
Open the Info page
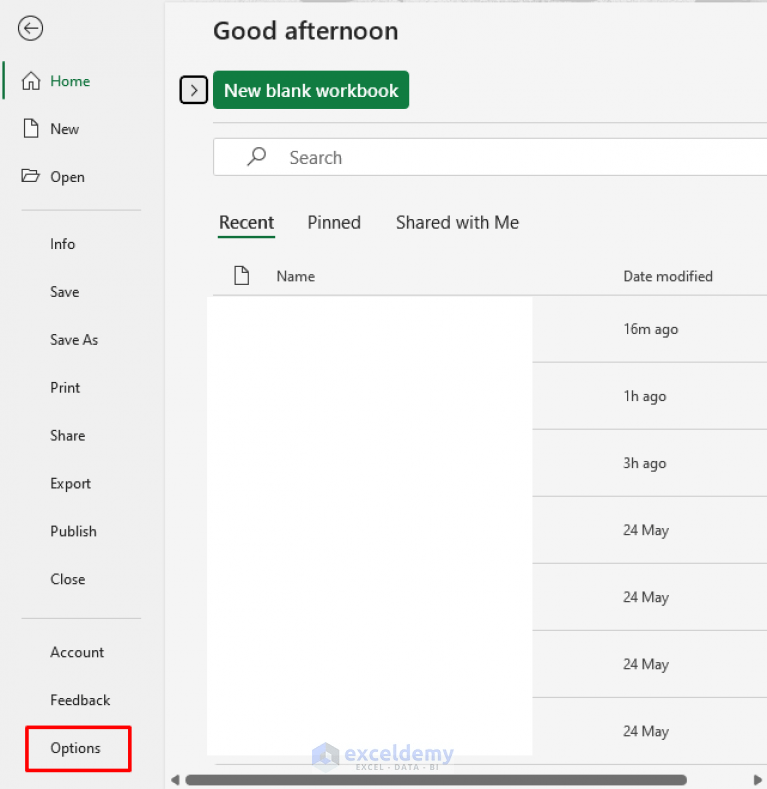(x=62, y=244)
